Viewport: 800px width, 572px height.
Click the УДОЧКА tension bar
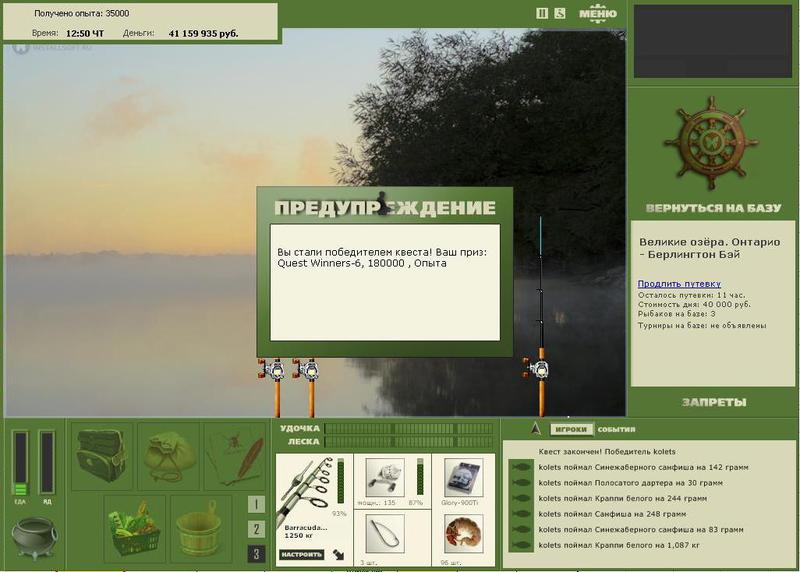tap(409, 428)
